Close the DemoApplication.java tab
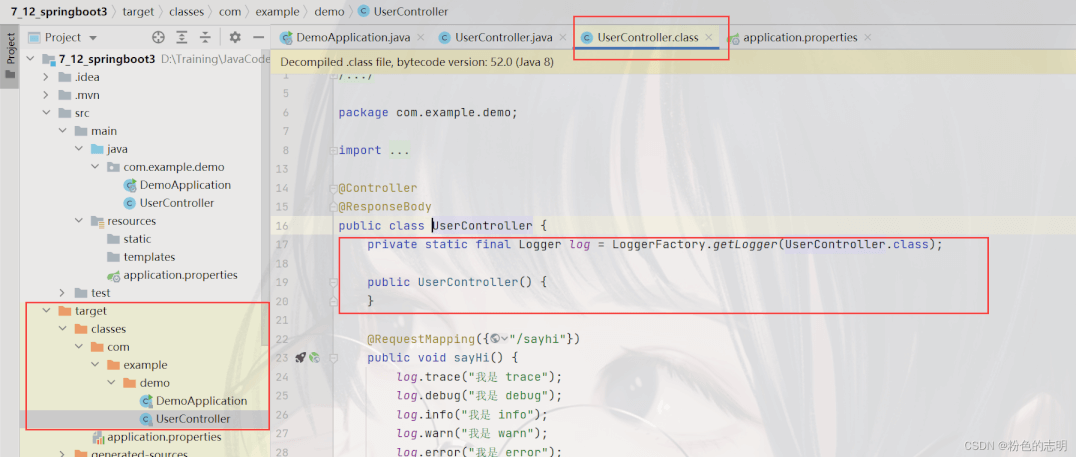Screen dimensions: 1076x457 tap(420, 37)
